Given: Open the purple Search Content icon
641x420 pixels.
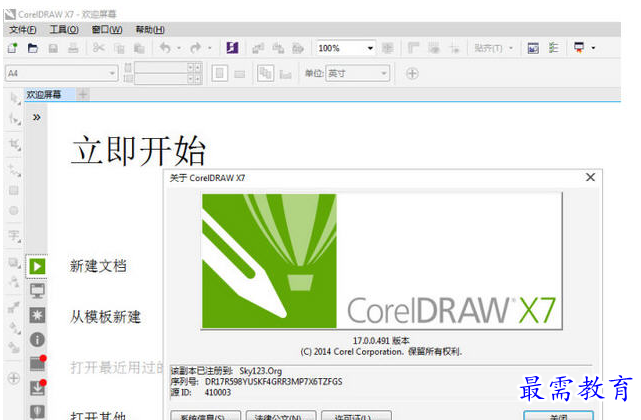Looking at the screenshot, I should [232, 48].
